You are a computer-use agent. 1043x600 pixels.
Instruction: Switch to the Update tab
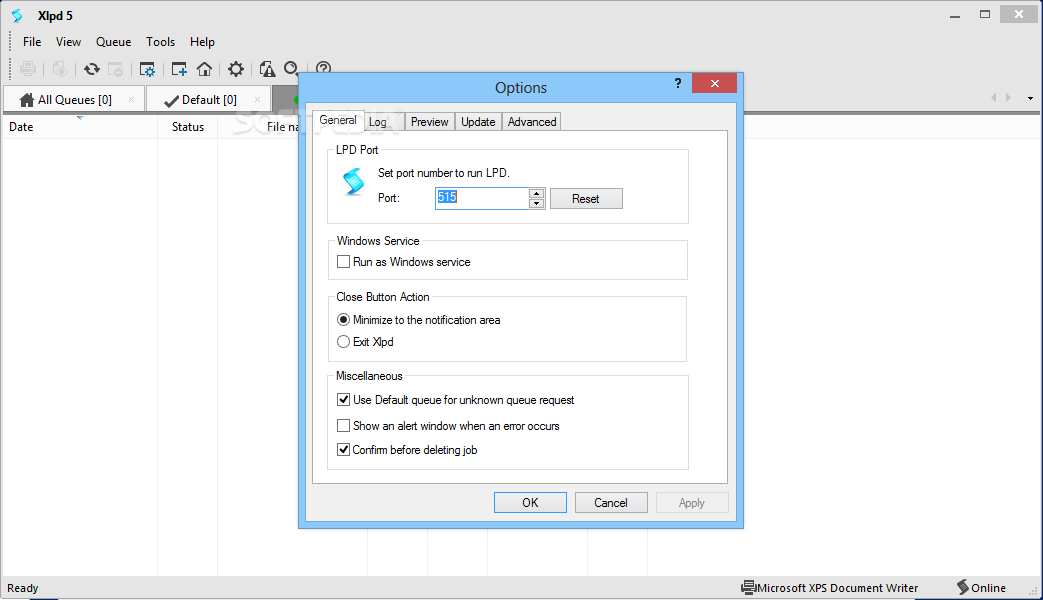click(478, 122)
